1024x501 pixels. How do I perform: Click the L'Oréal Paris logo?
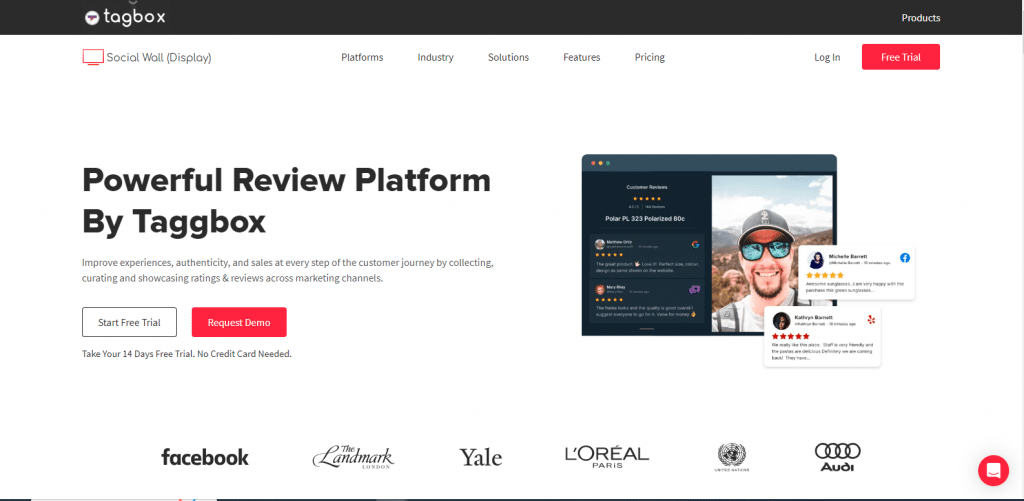click(607, 457)
